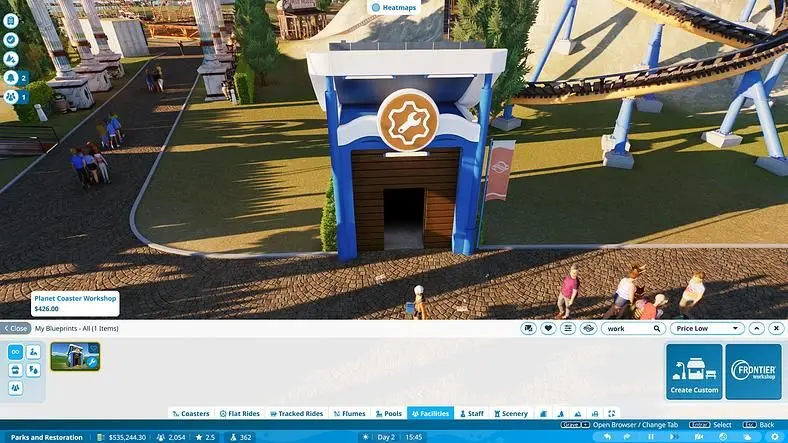788x443 pixels.
Task: Switch to the Scenery tab
Action: pyautogui.click(x=511, y=413)
